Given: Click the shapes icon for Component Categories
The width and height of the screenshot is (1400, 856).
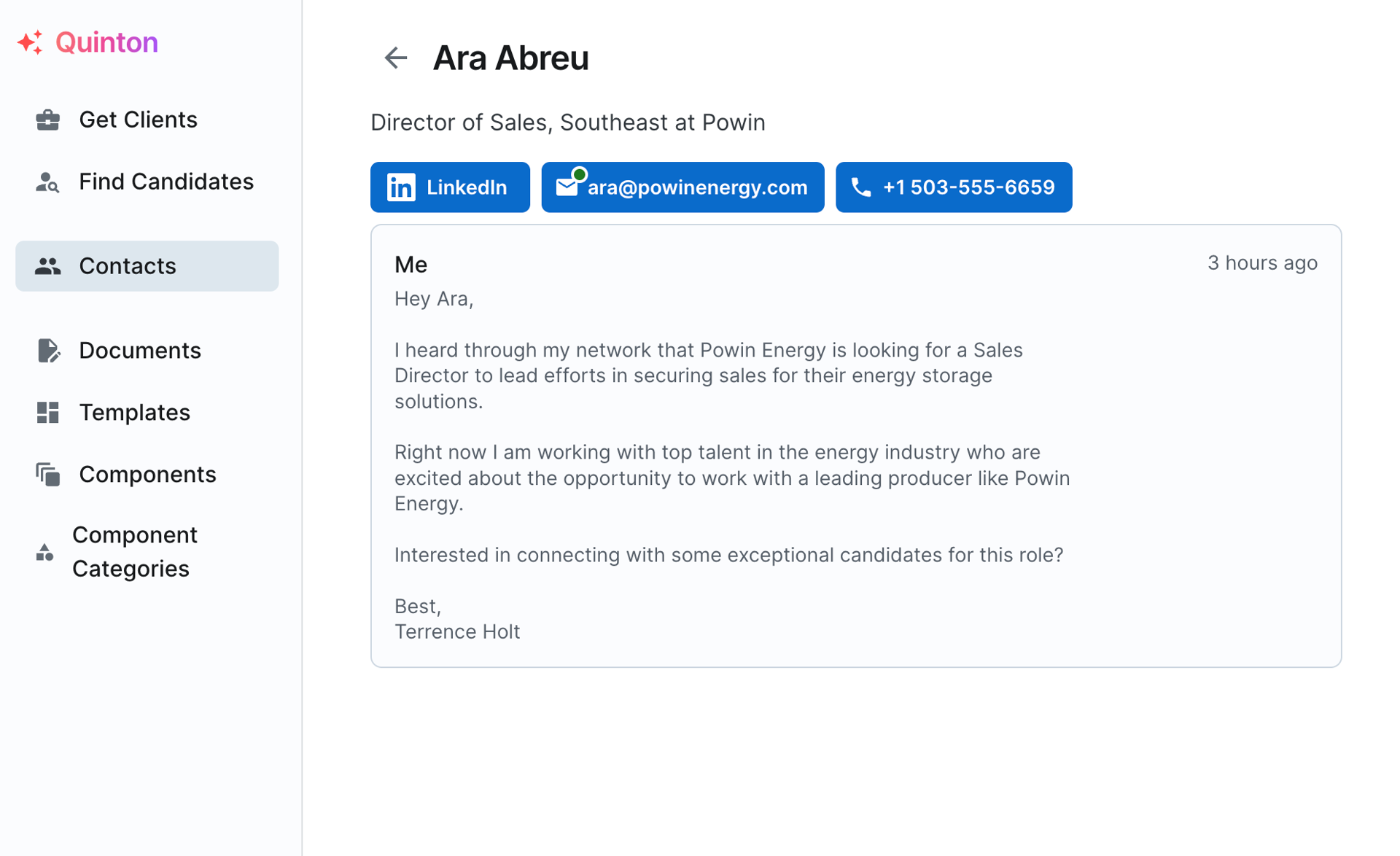Looking at the screenshot, I should click(x=44, y=552).
